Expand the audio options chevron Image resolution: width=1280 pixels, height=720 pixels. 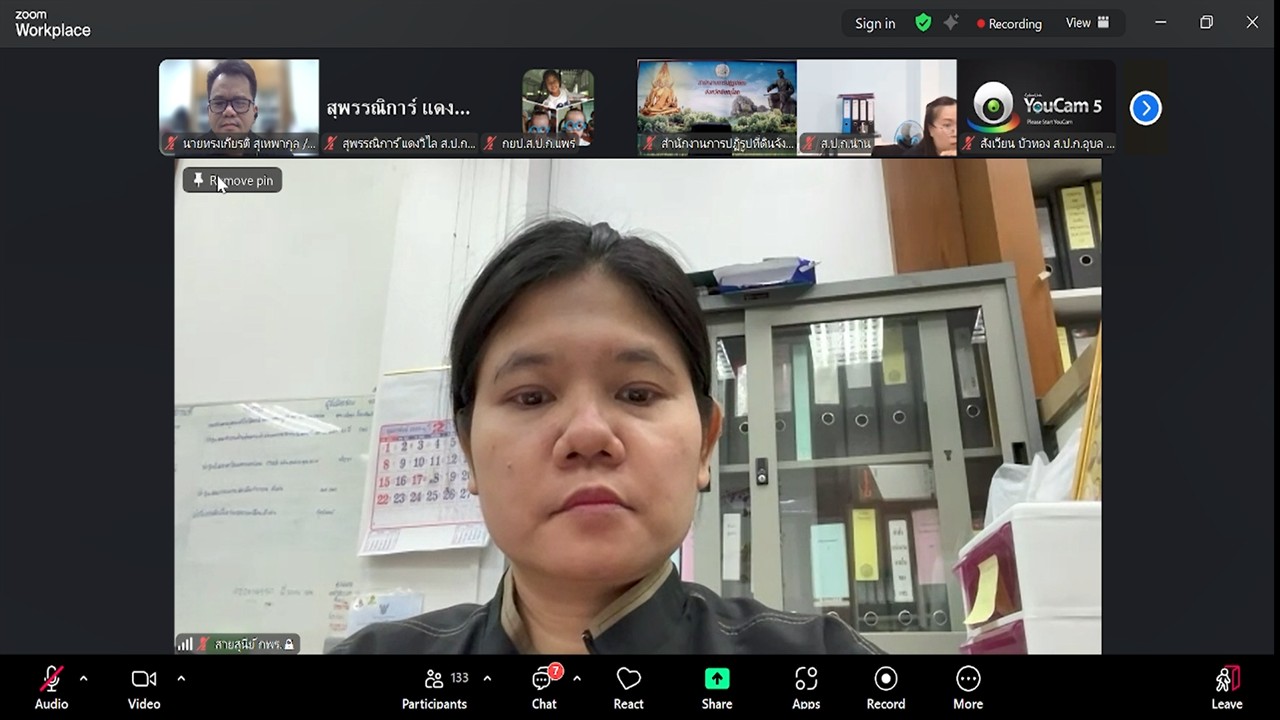coord(83,679)
